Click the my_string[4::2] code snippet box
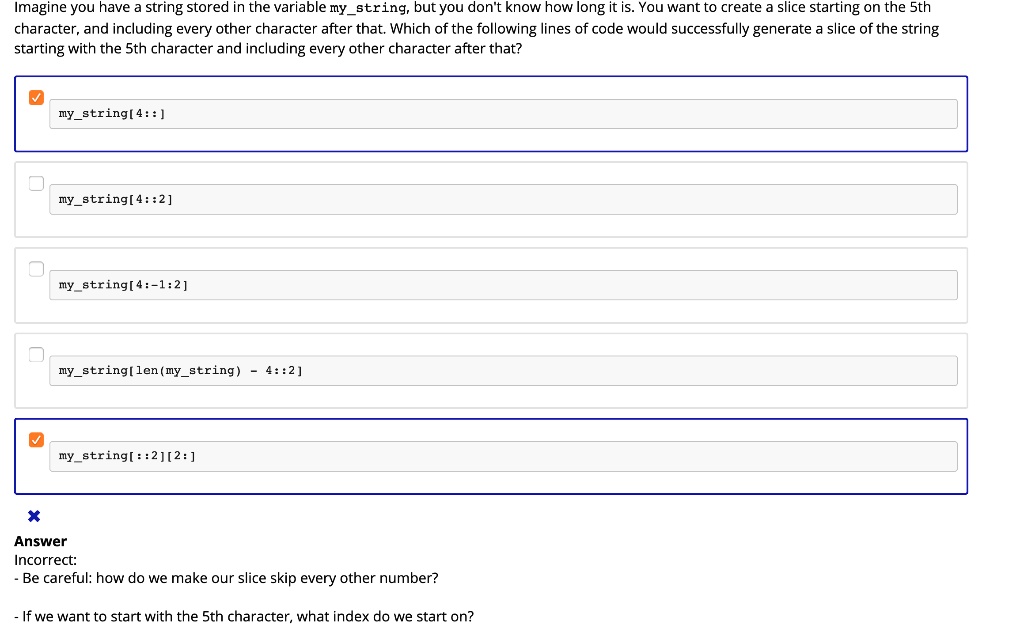 point(503,200)
